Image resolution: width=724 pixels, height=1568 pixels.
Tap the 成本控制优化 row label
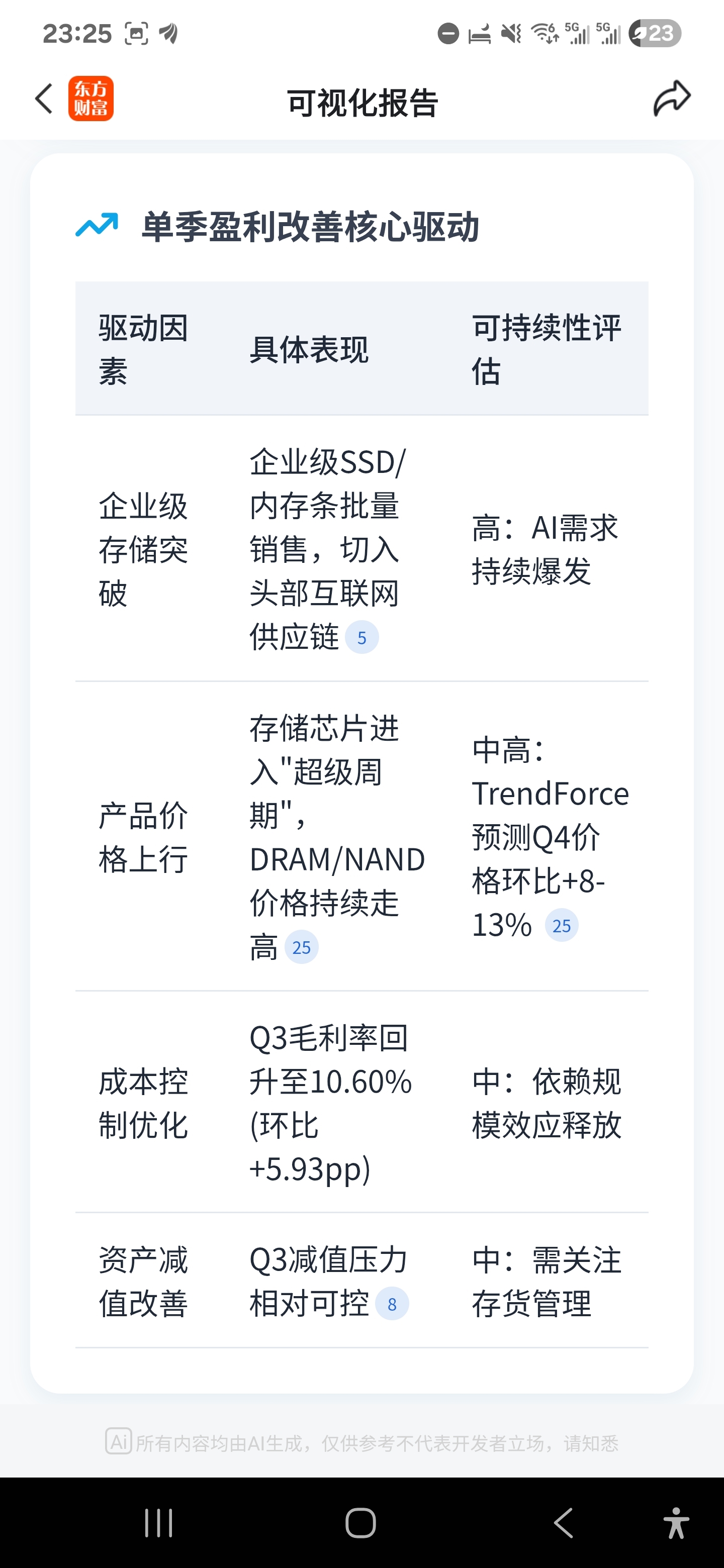[144, 1103]
